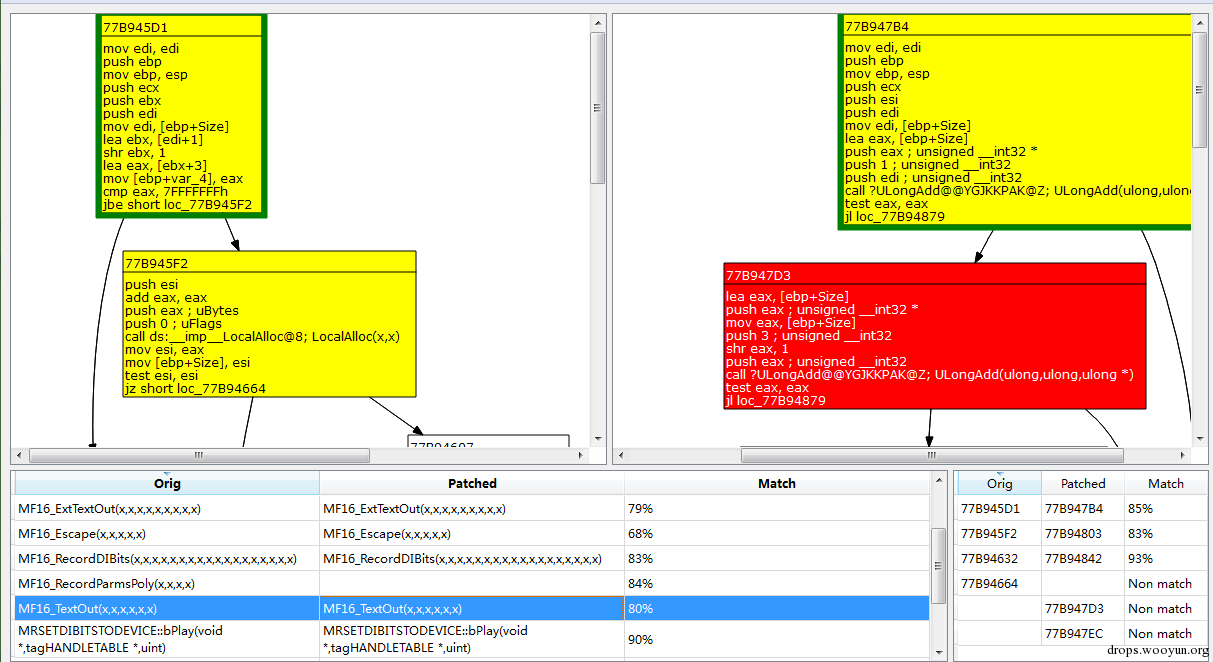The width and height of the screenshot is (1213, 662).
Task: Click Patched header in block match table
Action: 1083,483
